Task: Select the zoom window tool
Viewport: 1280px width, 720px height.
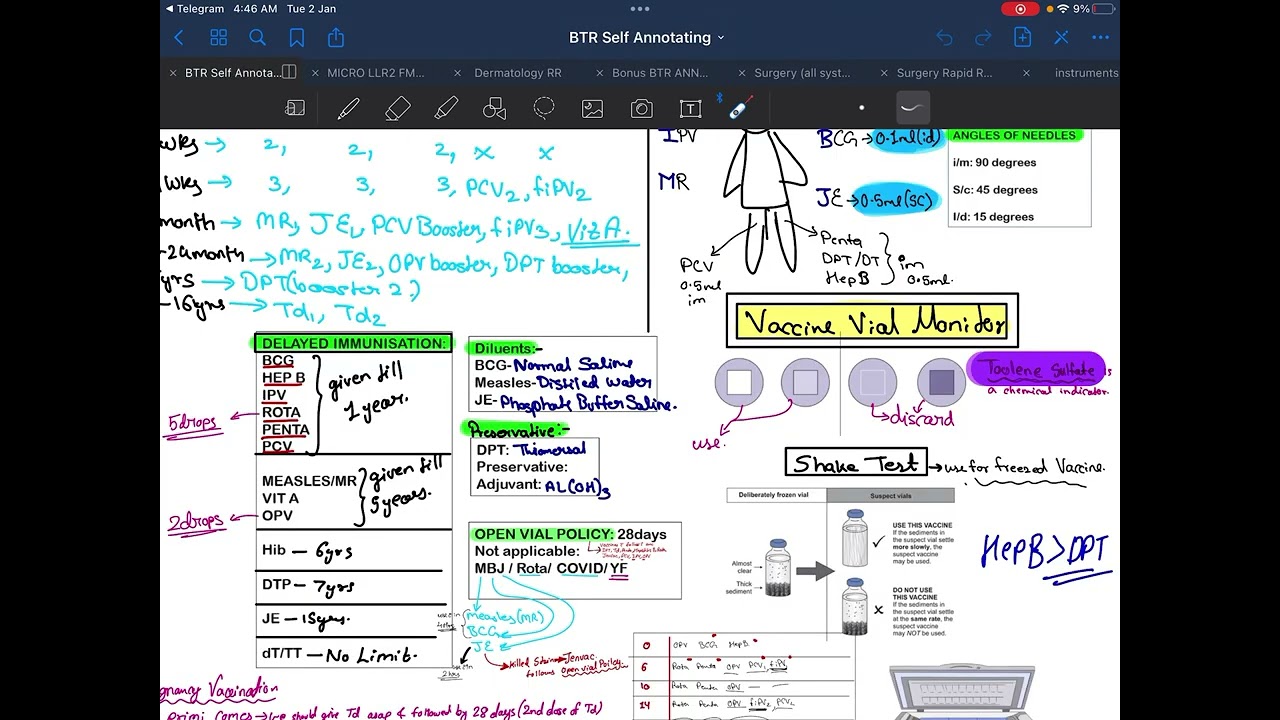Action: coord(295,108)
